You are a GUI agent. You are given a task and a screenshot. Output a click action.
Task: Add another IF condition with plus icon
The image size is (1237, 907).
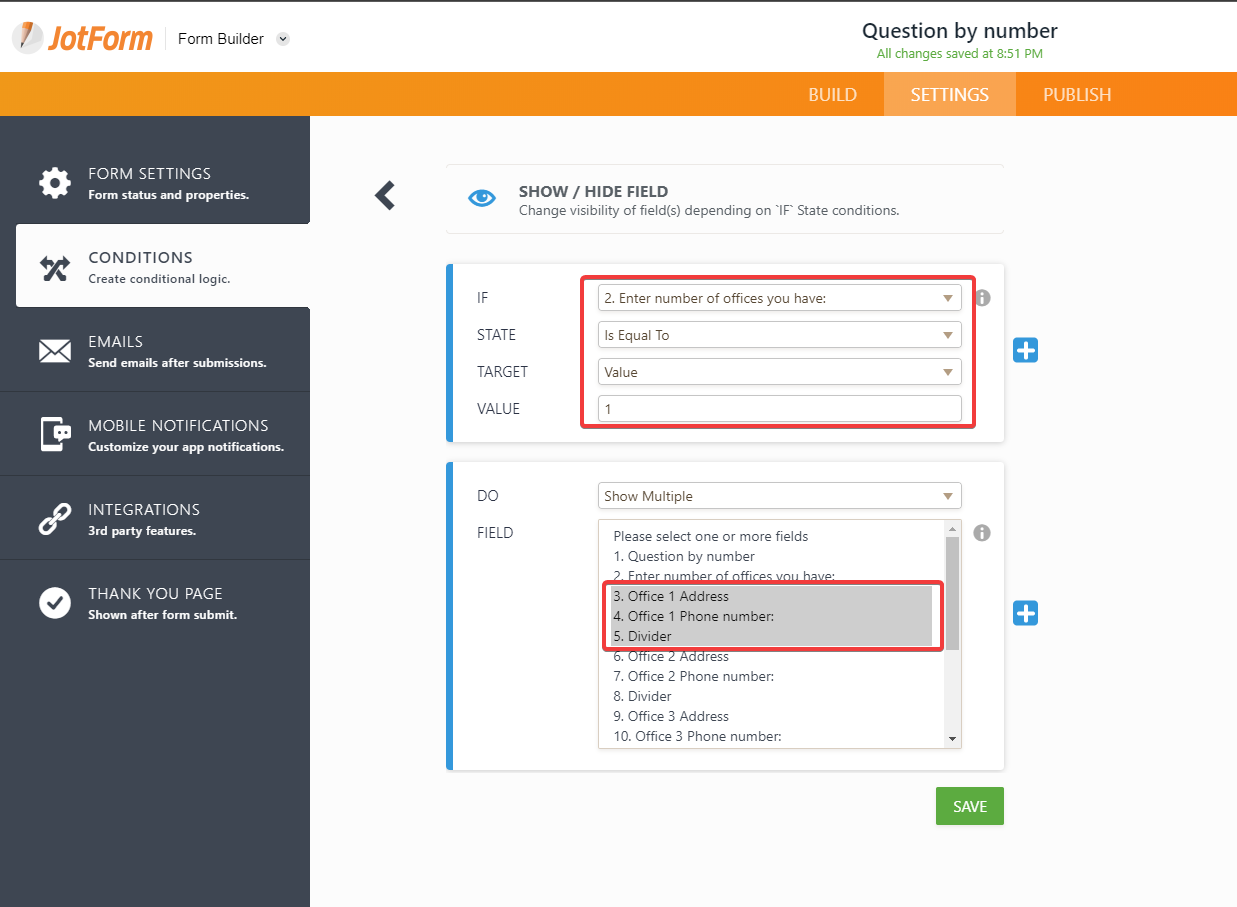[1025, 350]
